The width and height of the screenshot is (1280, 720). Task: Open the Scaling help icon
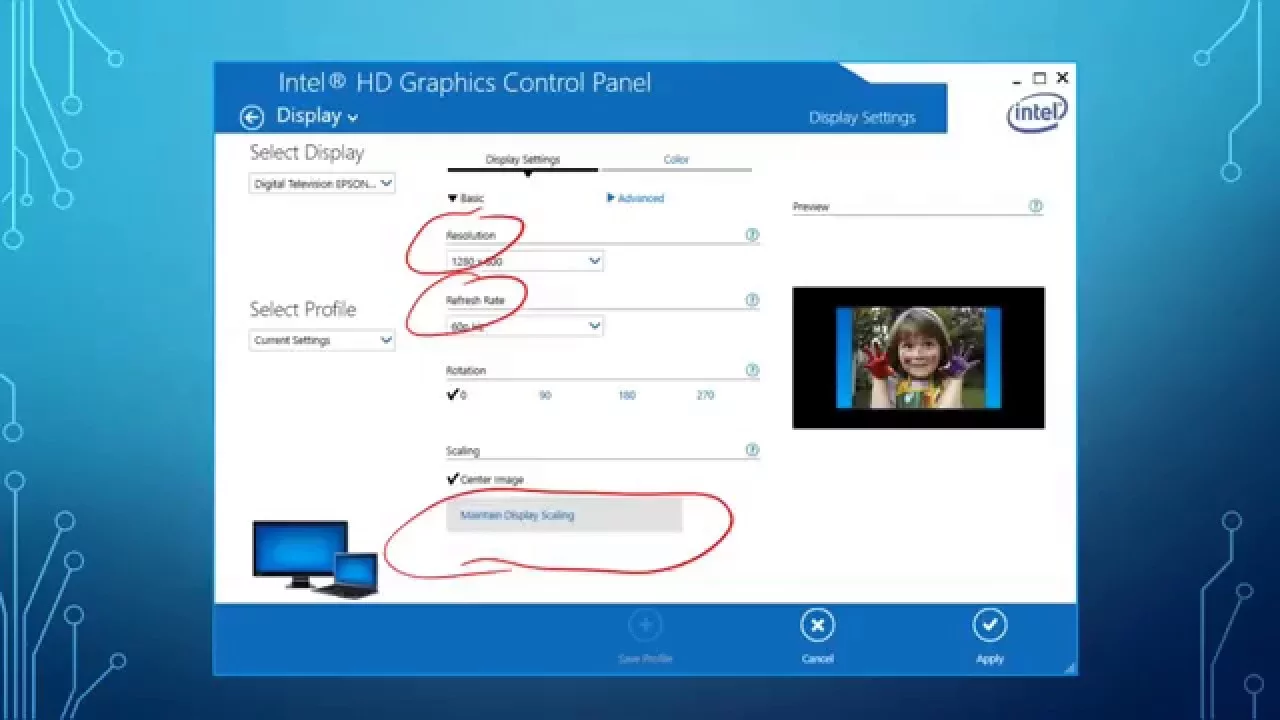[752, 450]
